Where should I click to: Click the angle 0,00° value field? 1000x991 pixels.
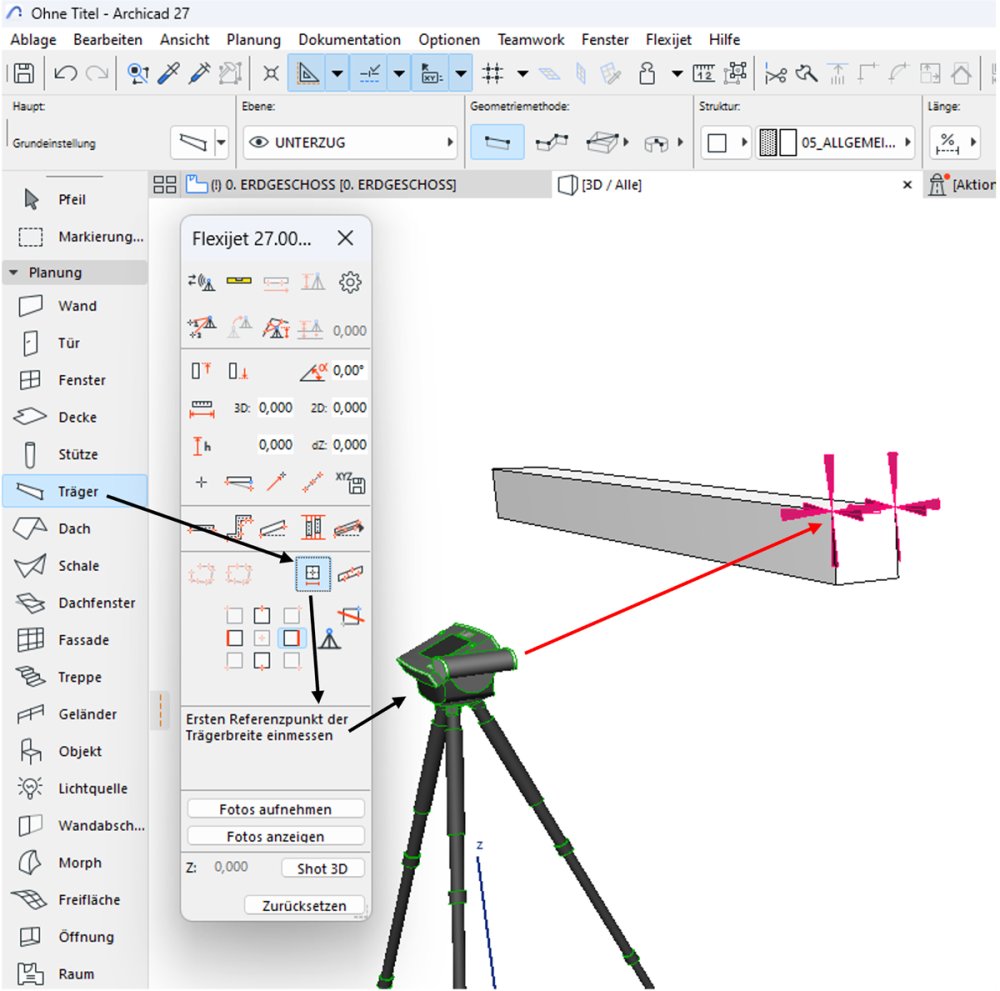(x=349, y=371)
